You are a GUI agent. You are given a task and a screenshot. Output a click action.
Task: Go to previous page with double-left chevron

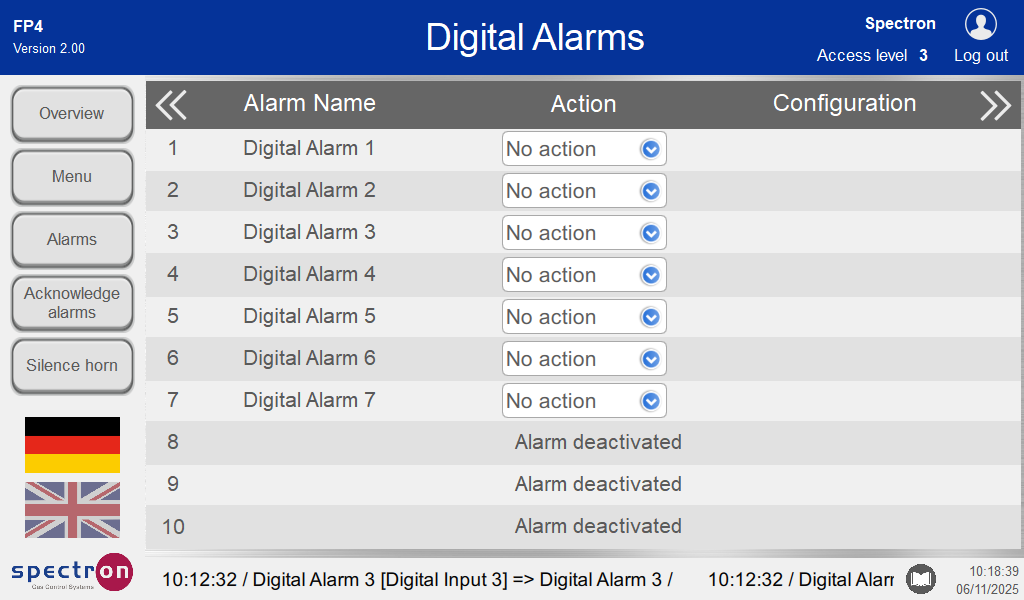click(171, 104)
